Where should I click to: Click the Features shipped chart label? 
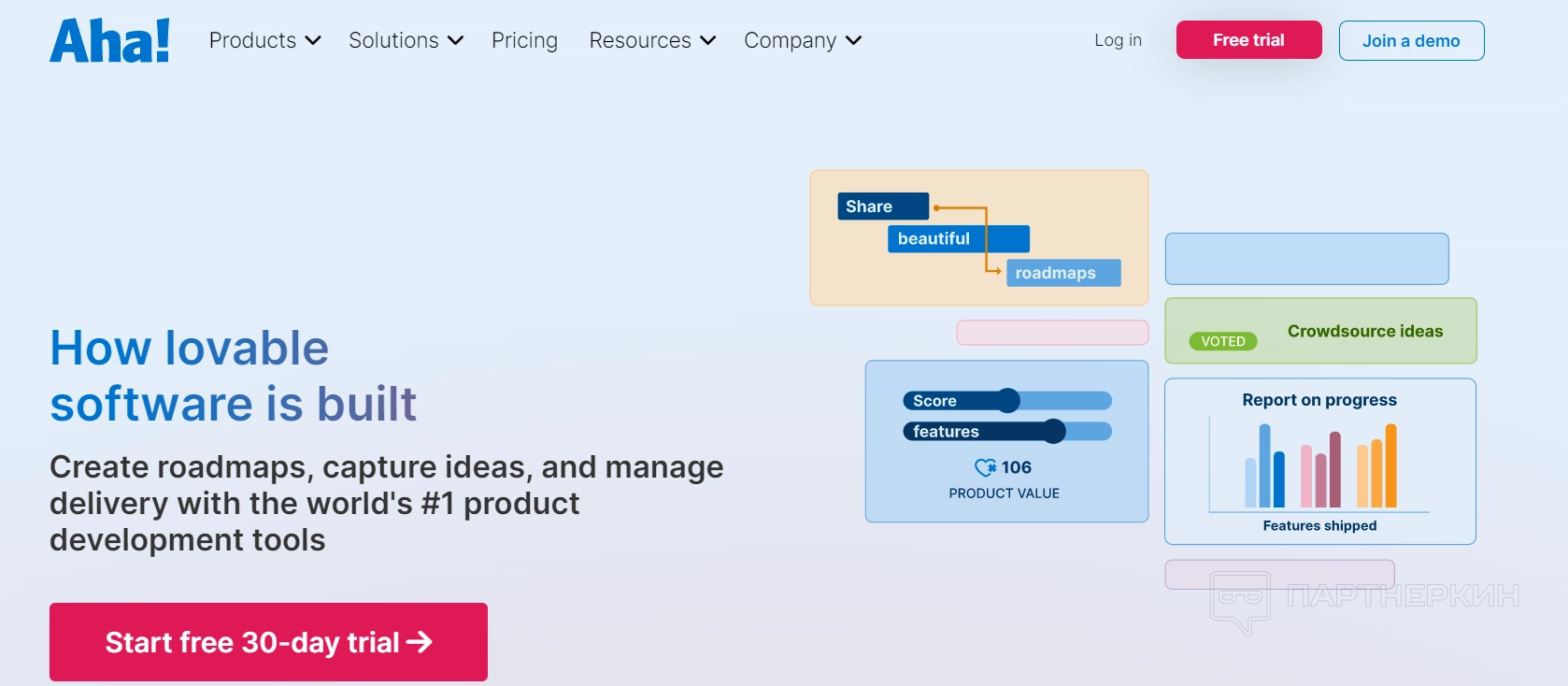tap(1319, 526)
